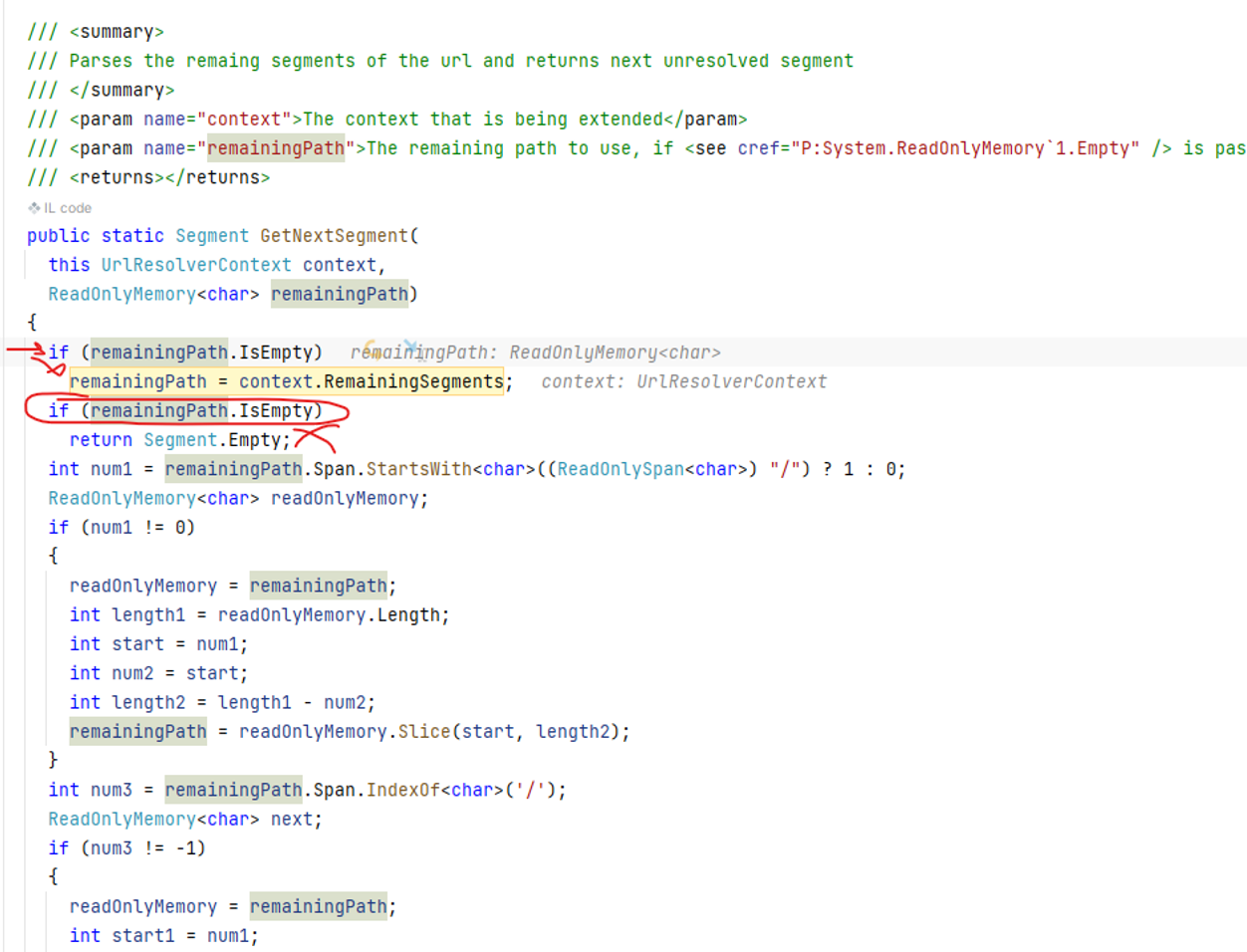The width and height of the screenshot is (1247, 952).
Task: Click the context UrlResolverContext inlay hint
Action: (683, 381)
